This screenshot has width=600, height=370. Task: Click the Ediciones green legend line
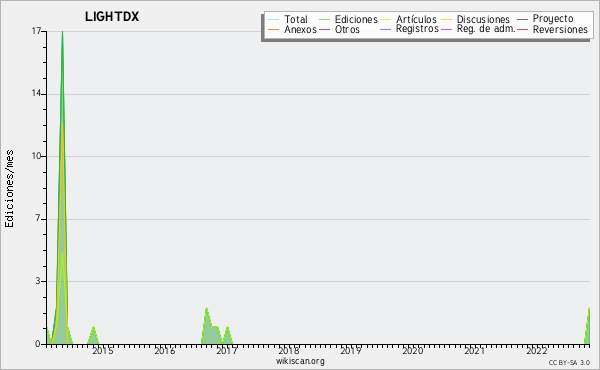[x=324, y=20]
